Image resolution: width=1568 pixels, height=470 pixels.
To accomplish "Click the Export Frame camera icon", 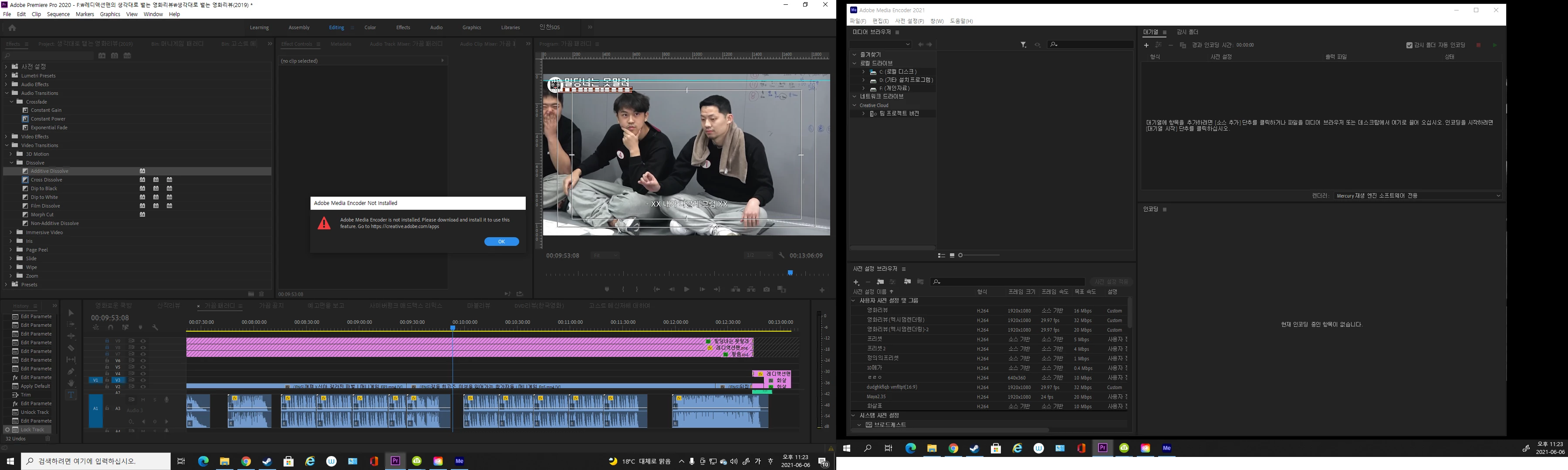I will point(766,289).
